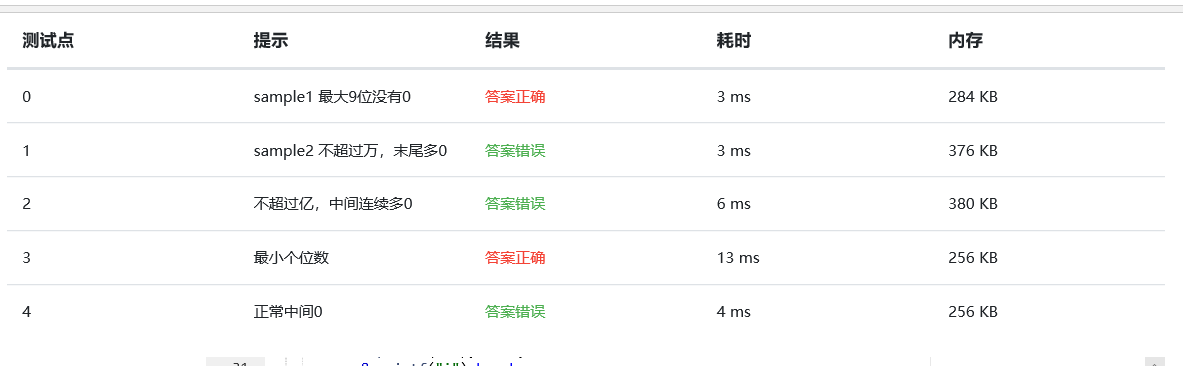
Task: Click the 13 ms time value
Action: 738,258
